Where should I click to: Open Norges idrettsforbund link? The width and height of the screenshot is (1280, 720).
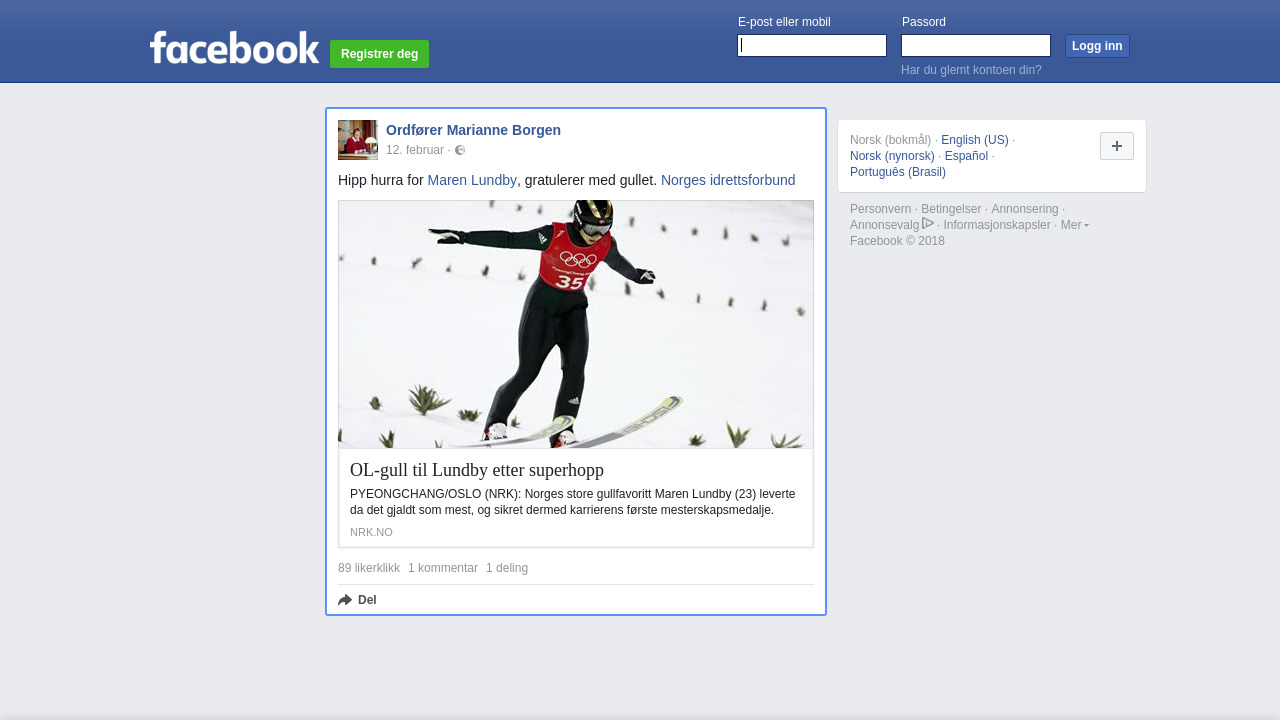click(x=728, y=180)
